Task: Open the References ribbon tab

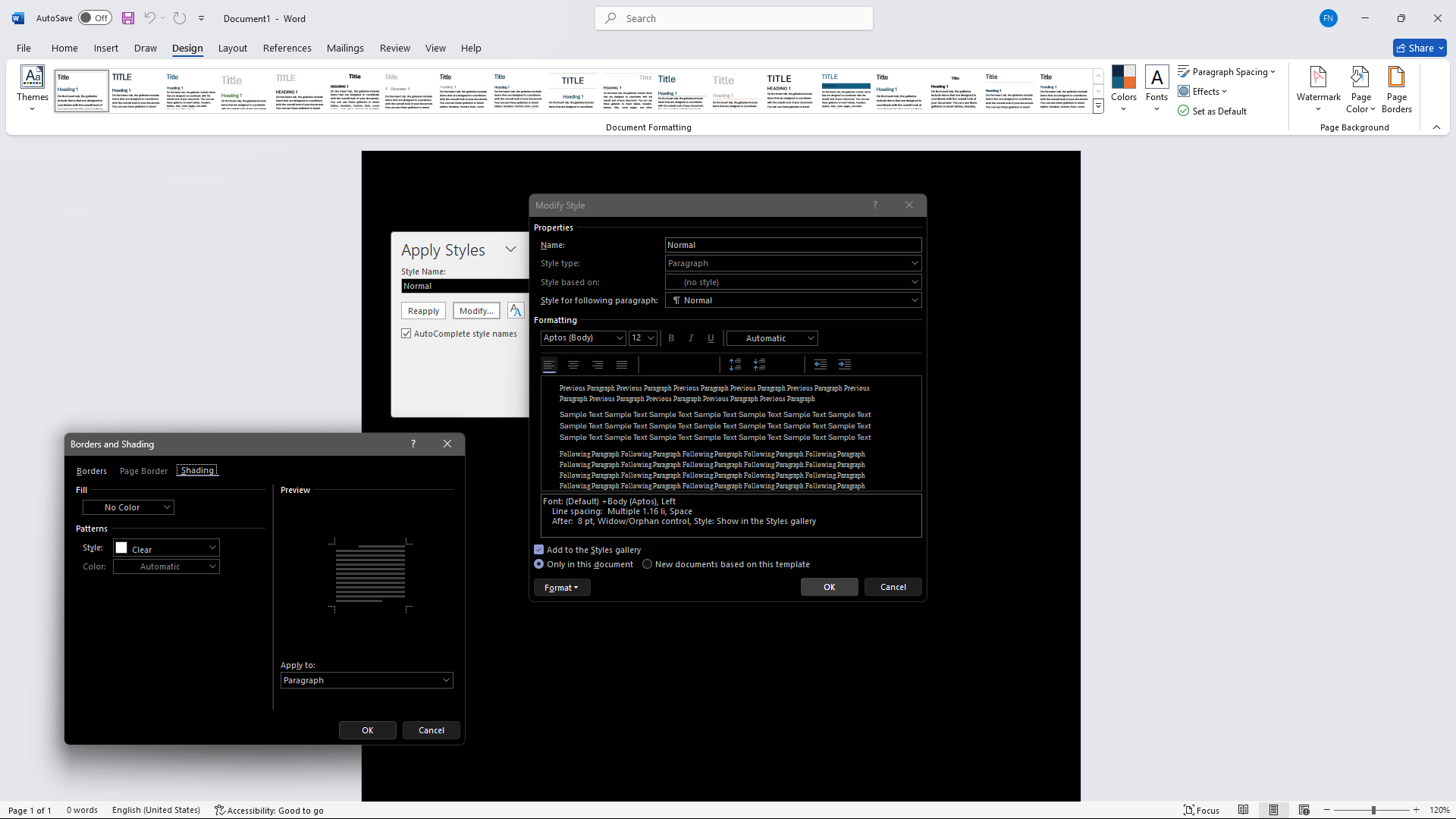Action: 287,48
